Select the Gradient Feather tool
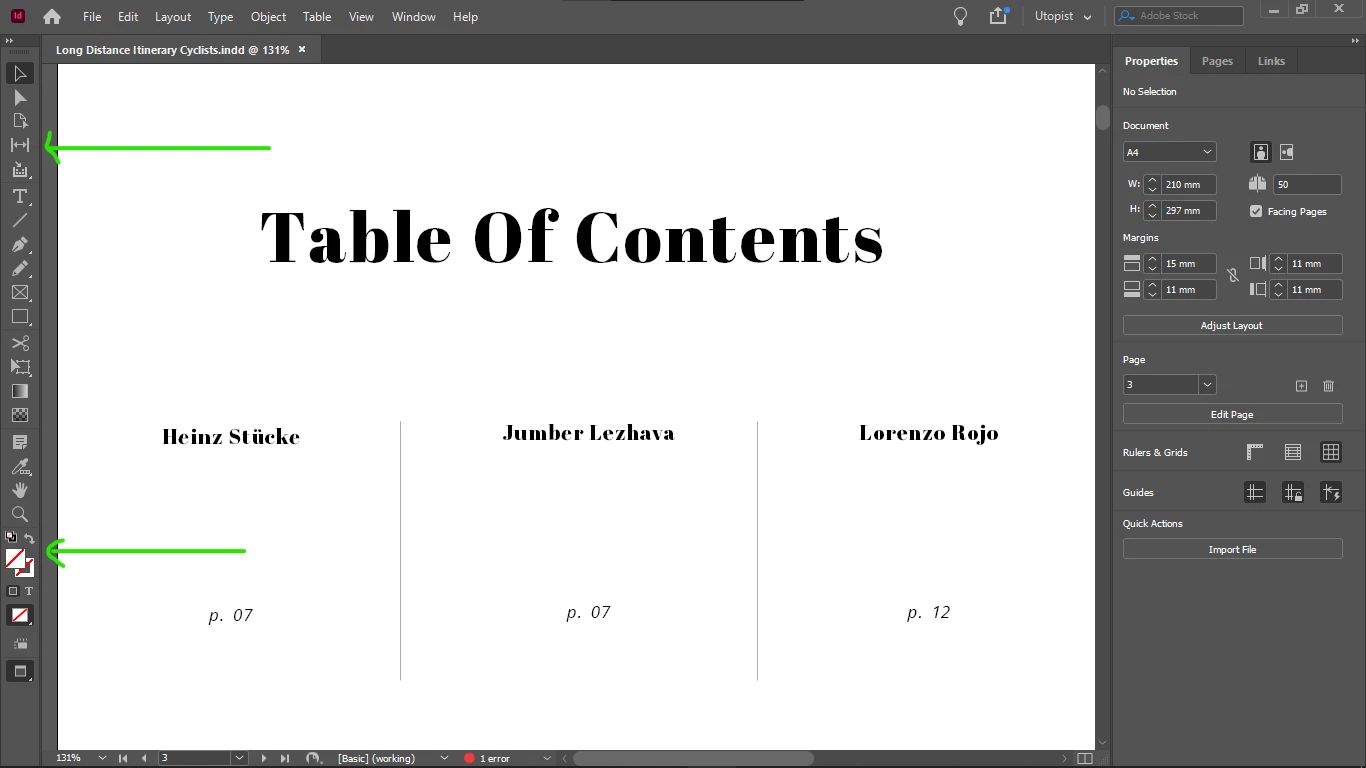 point(20,415)
